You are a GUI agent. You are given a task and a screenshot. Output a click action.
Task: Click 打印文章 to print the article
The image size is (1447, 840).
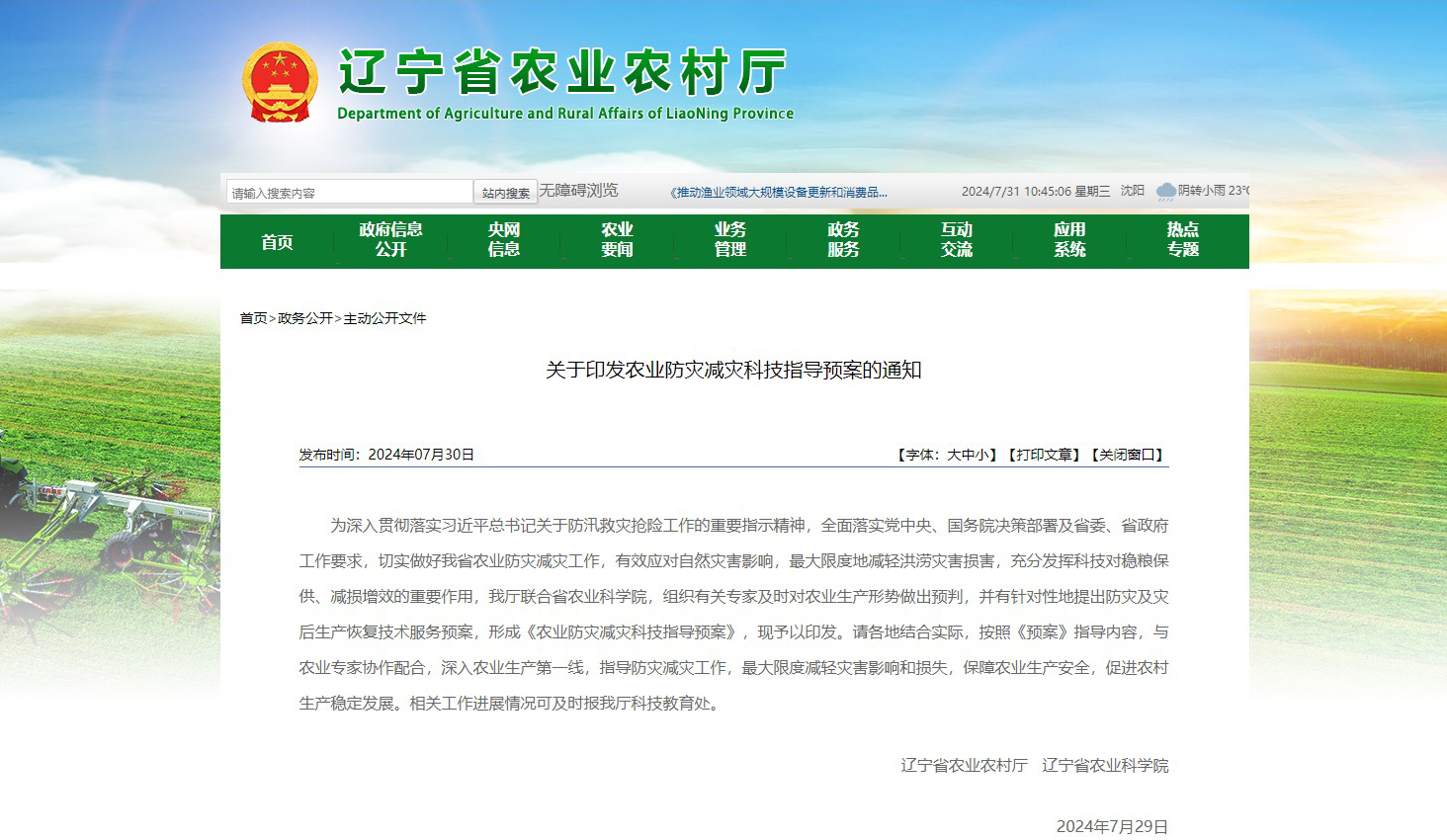pyautogui.click(x=1044, y=455)
